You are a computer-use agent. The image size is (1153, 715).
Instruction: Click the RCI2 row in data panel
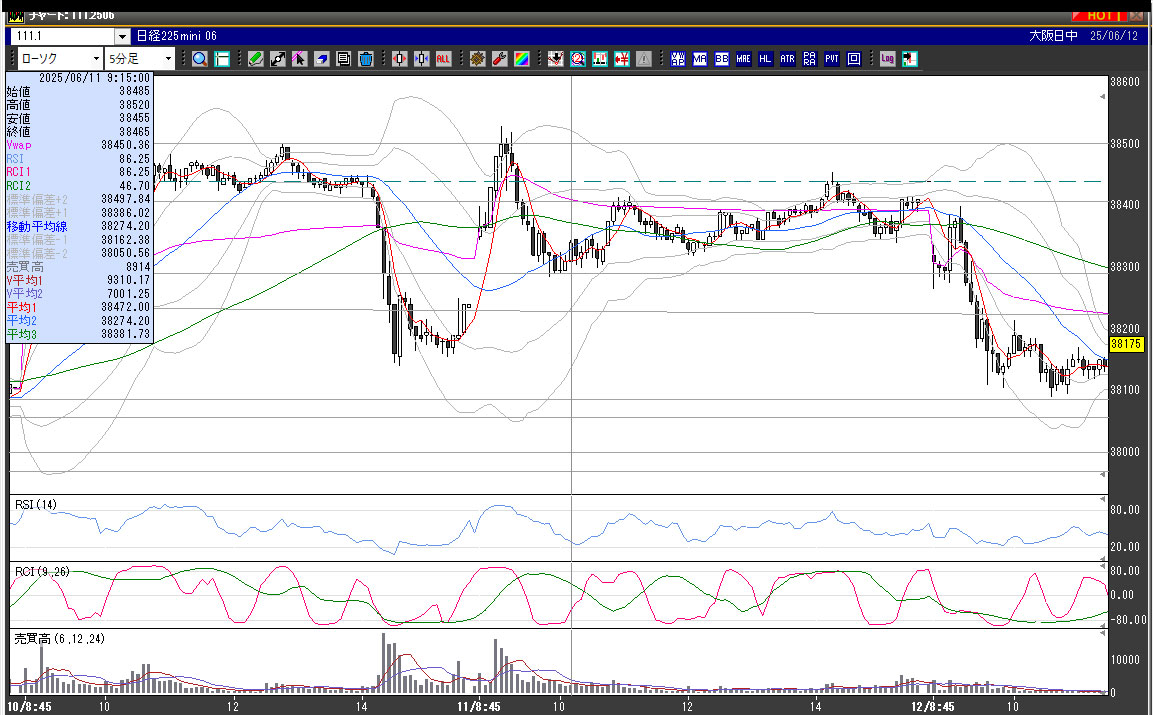78,185
